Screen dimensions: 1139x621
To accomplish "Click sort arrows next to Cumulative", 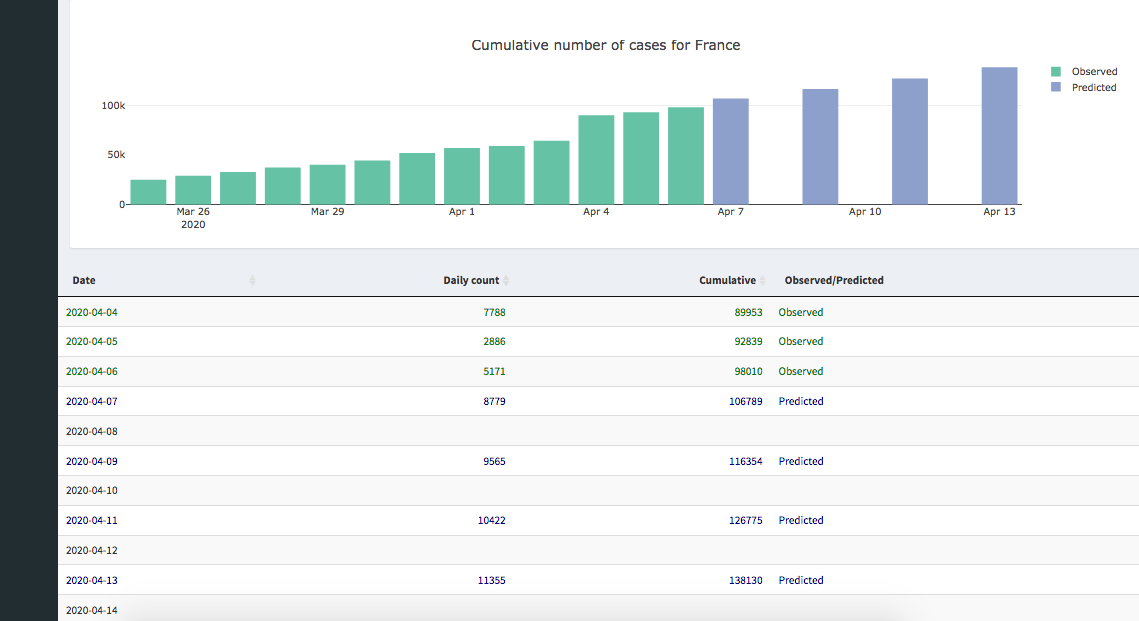I will (763, 281).
